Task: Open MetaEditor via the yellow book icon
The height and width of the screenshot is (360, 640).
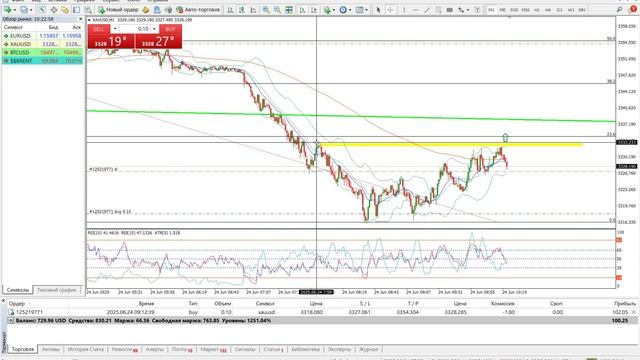Action: click(x=146, y=9)
